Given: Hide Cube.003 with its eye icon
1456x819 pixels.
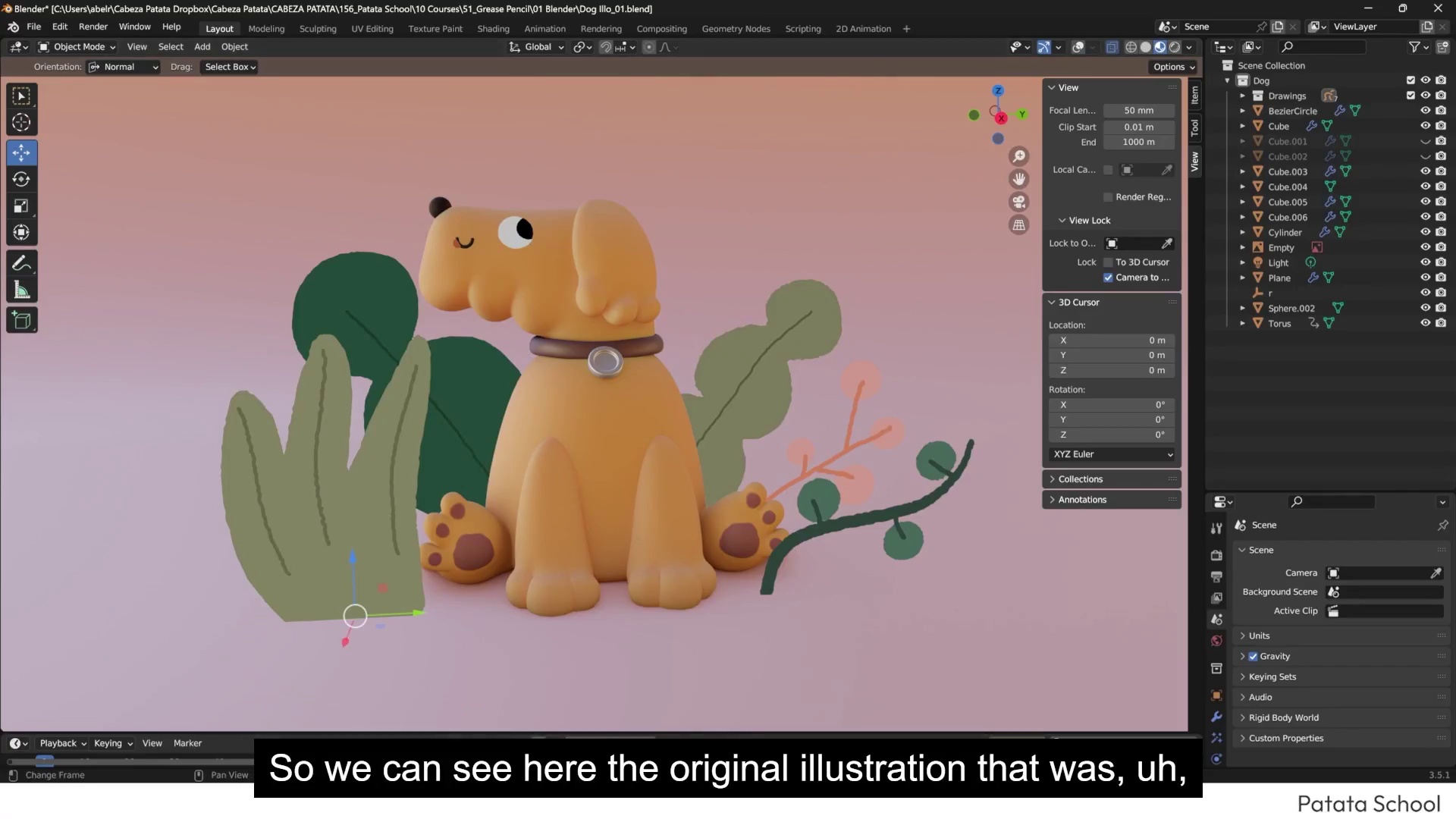Looking at the screenshot, I should (x=1425, y=171).
